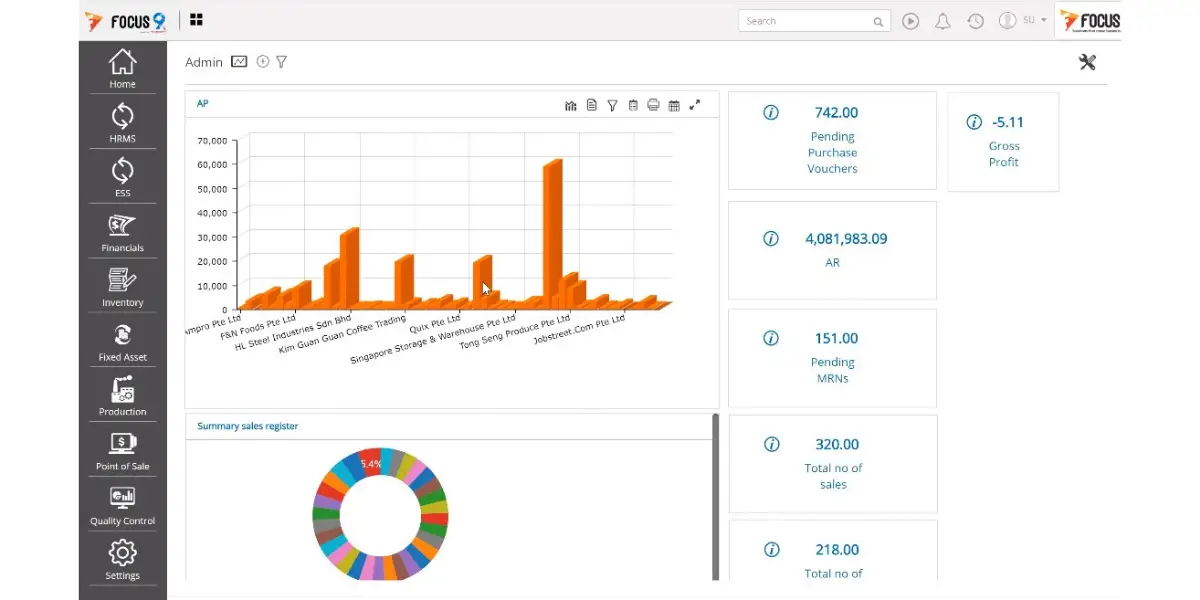Click the Jobstreet.Com Pte Ltd axis label
Viewport: 1200px width, 600px height.
coord(579,328)
